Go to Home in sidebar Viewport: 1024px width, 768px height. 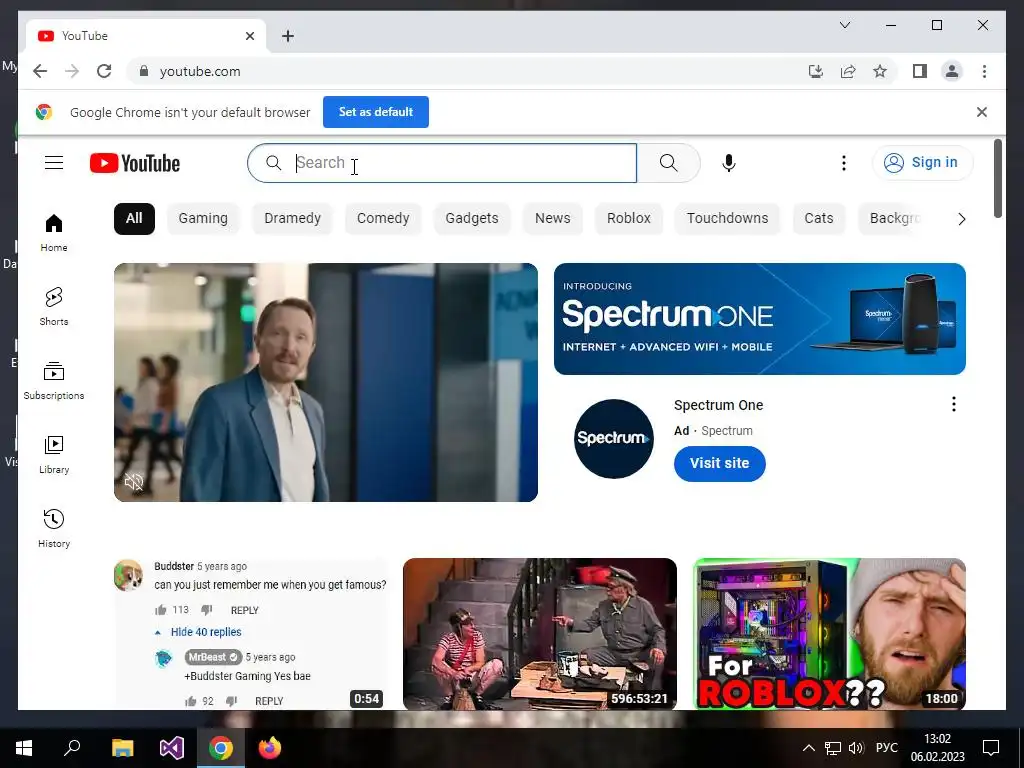[x=54, y=233]
